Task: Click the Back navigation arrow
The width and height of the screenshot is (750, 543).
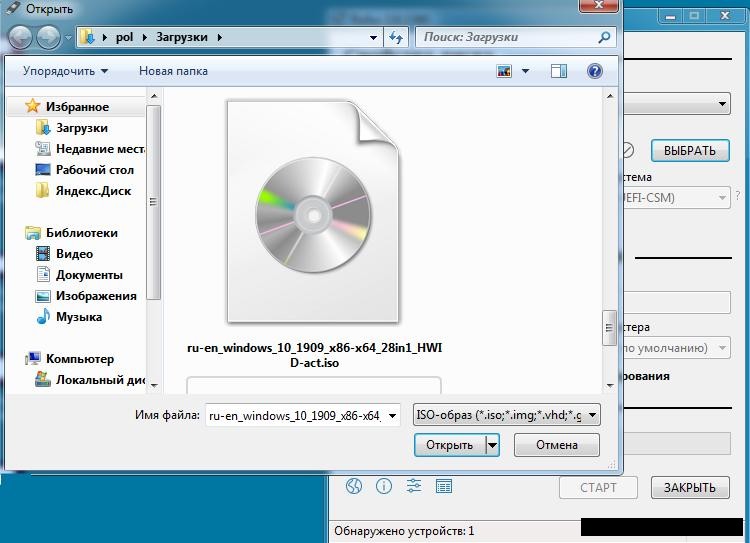Action: pos(20,37)
